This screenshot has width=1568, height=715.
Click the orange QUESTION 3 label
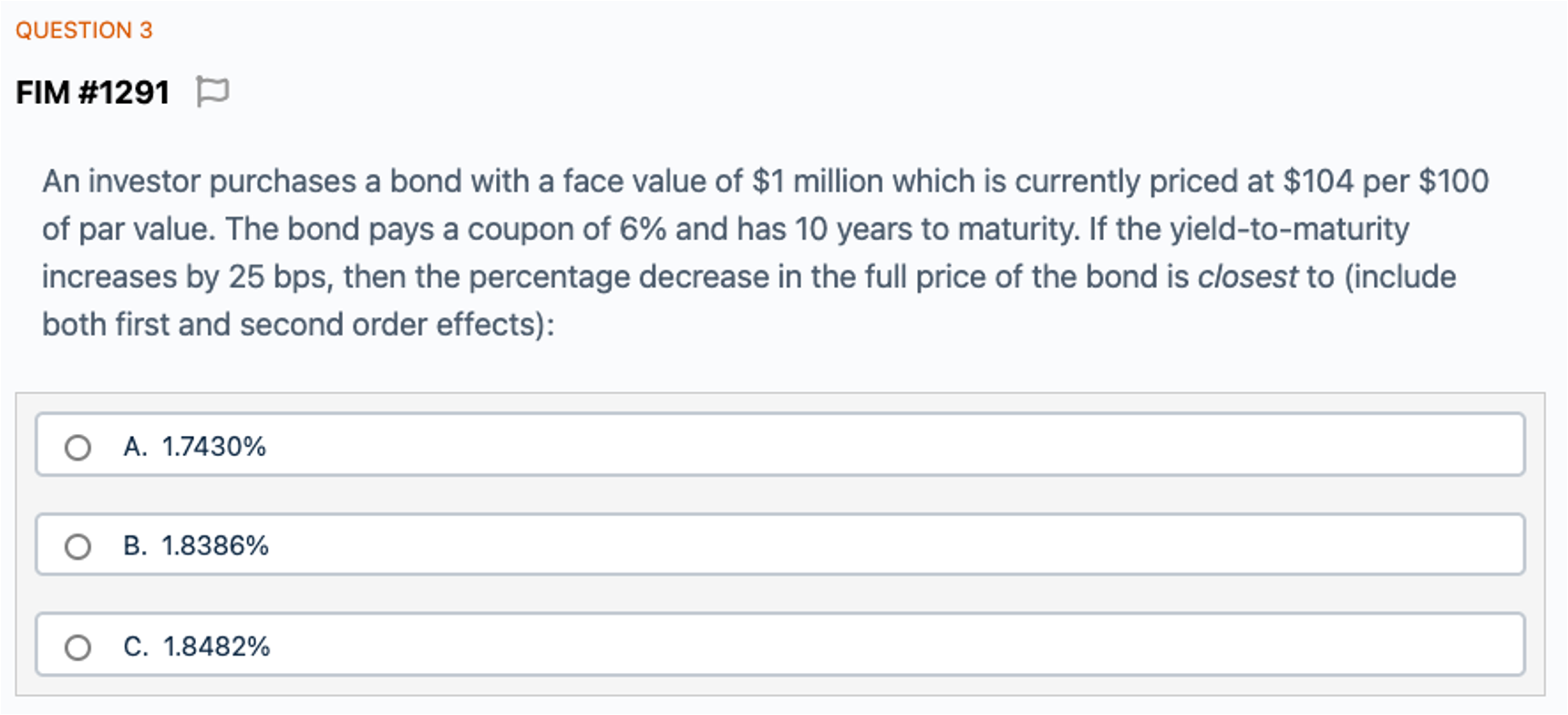(84, 30)
